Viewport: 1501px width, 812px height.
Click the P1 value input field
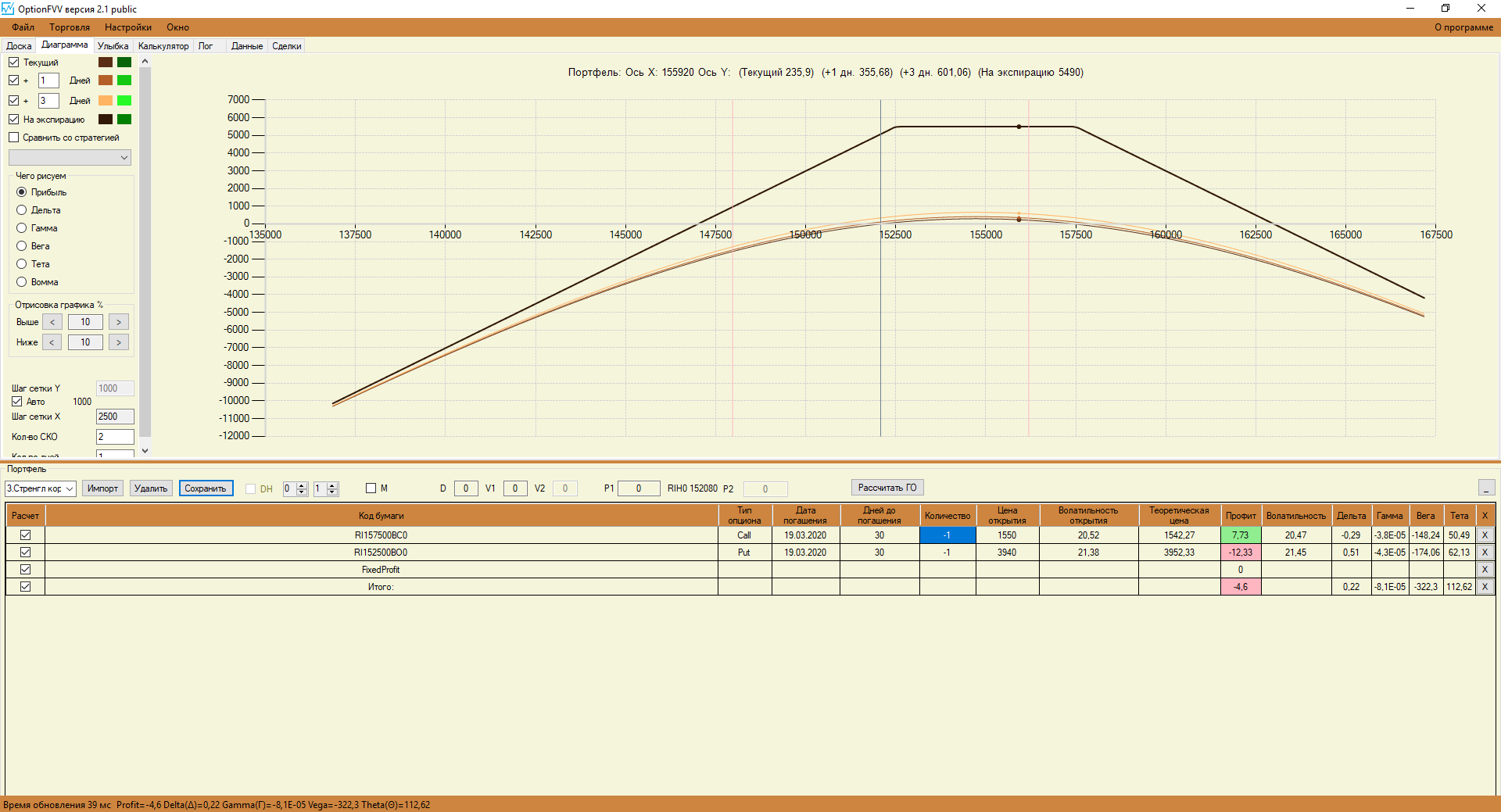tap(639, 488)
